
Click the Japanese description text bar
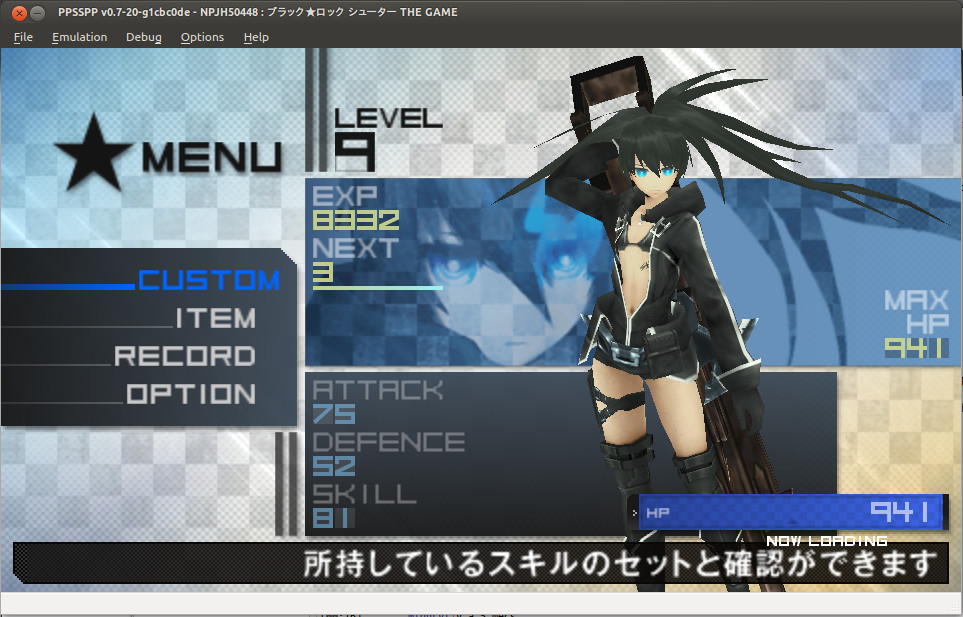481,563
